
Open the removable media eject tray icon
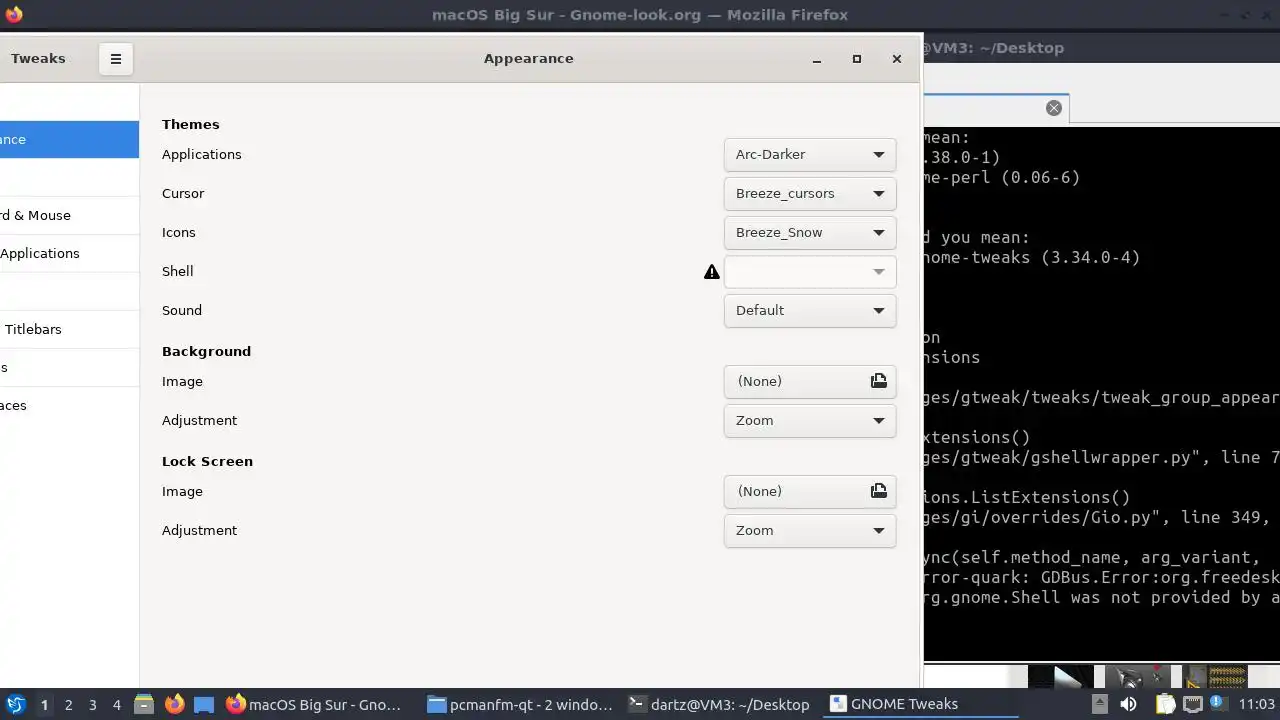(x=1099, y=704)
